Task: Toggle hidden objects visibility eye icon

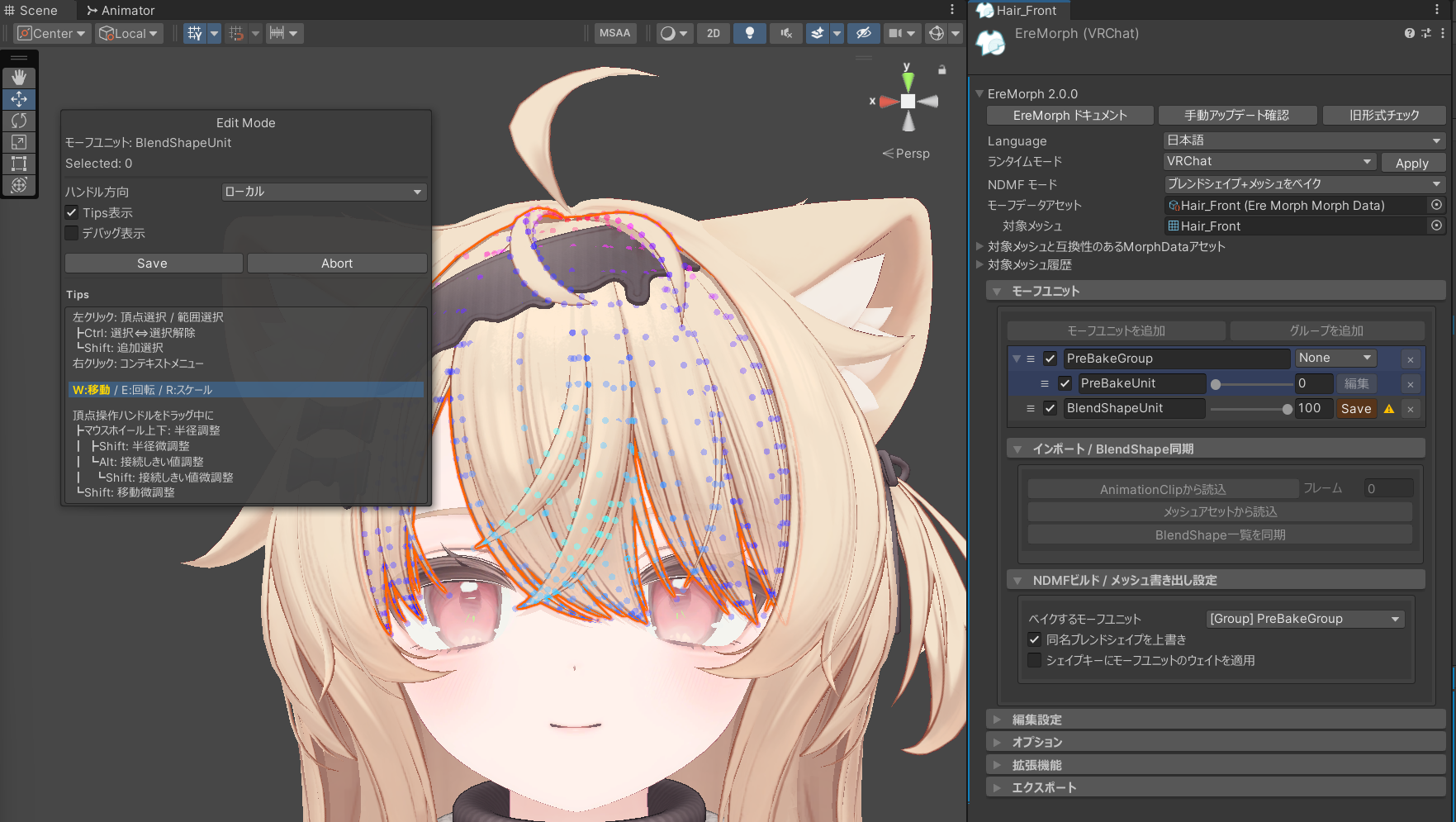Action: (863, 33)
